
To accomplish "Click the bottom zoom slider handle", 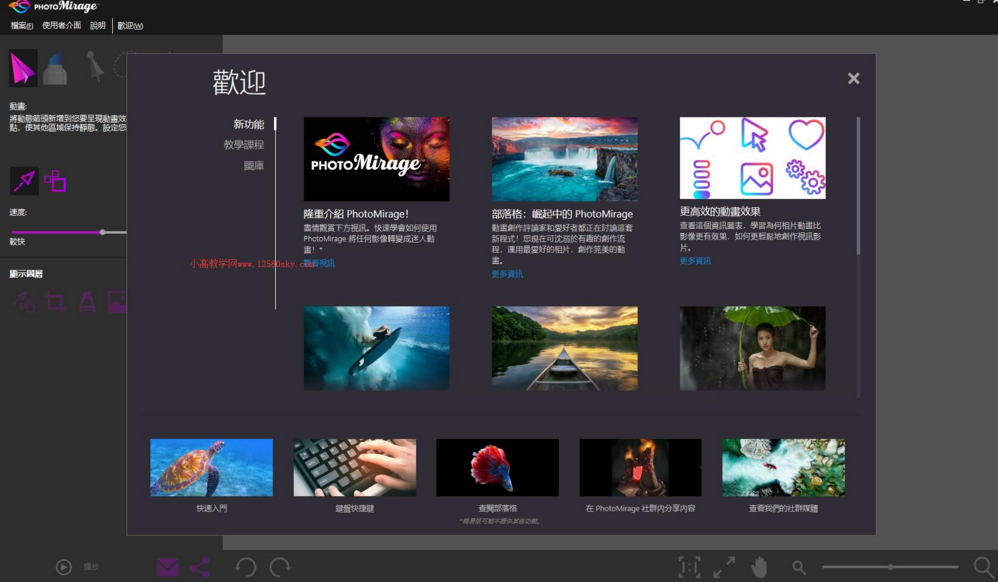I will 890,566.
